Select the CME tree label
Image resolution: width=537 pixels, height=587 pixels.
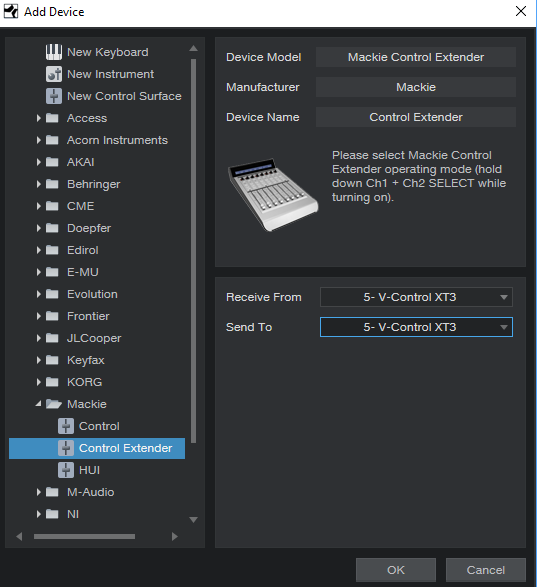coord(81,206)
